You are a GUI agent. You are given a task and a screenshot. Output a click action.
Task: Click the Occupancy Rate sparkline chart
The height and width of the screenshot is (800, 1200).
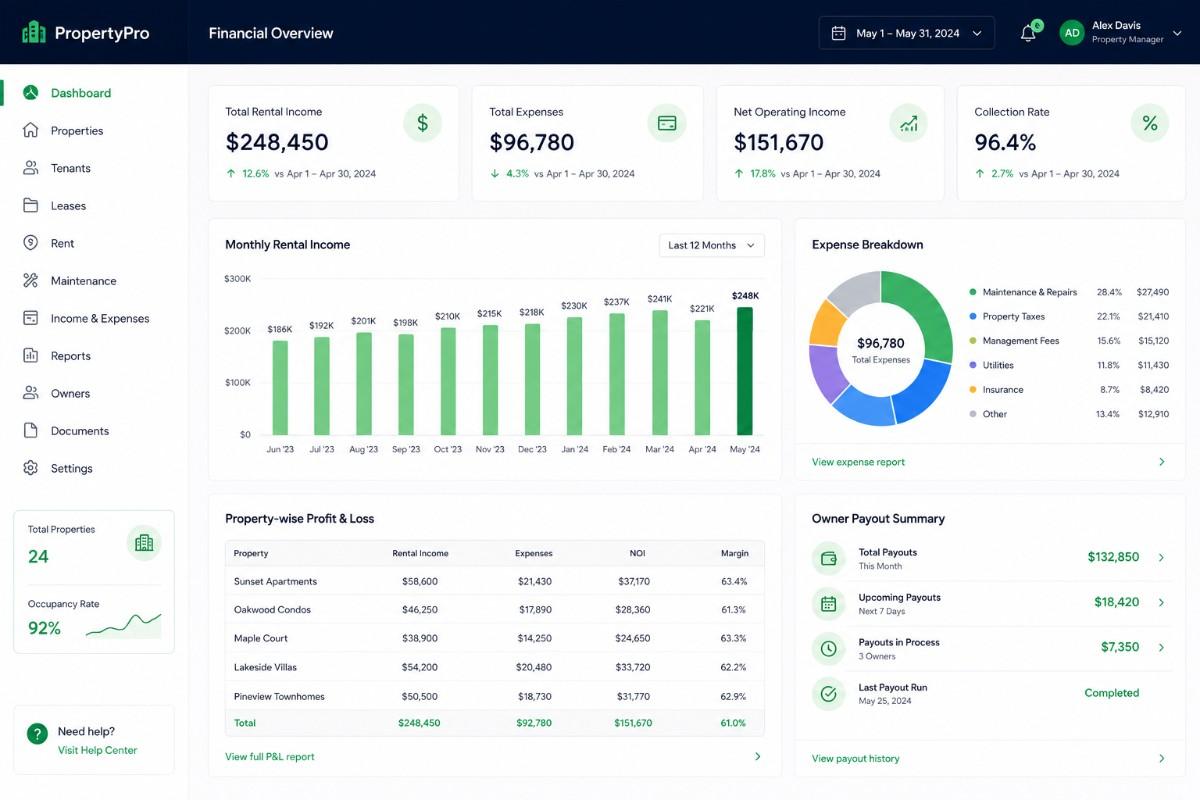pyautogui.click(x=123, y=625)
